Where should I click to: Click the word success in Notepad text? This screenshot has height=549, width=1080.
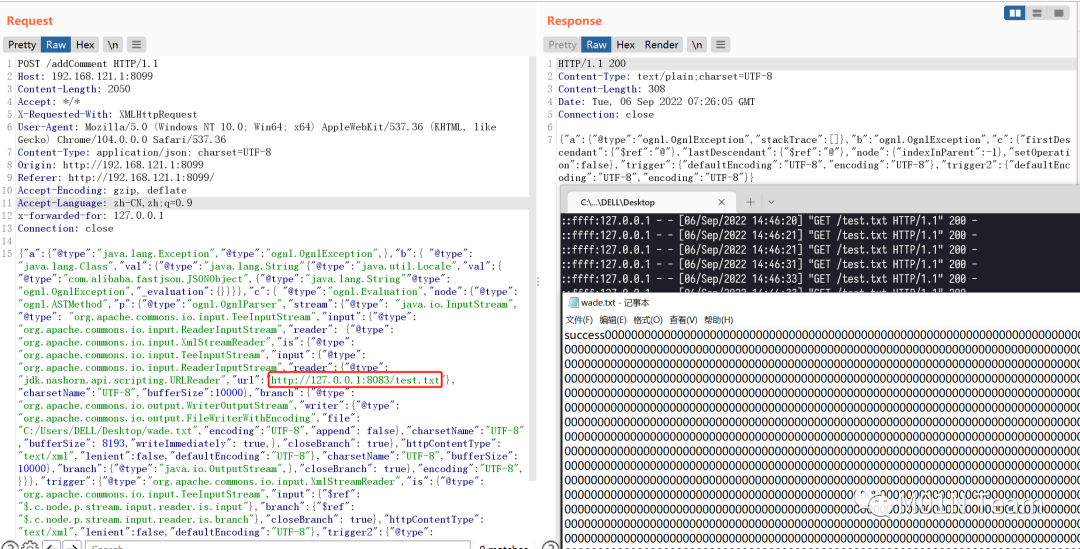[x=585, y=335]
